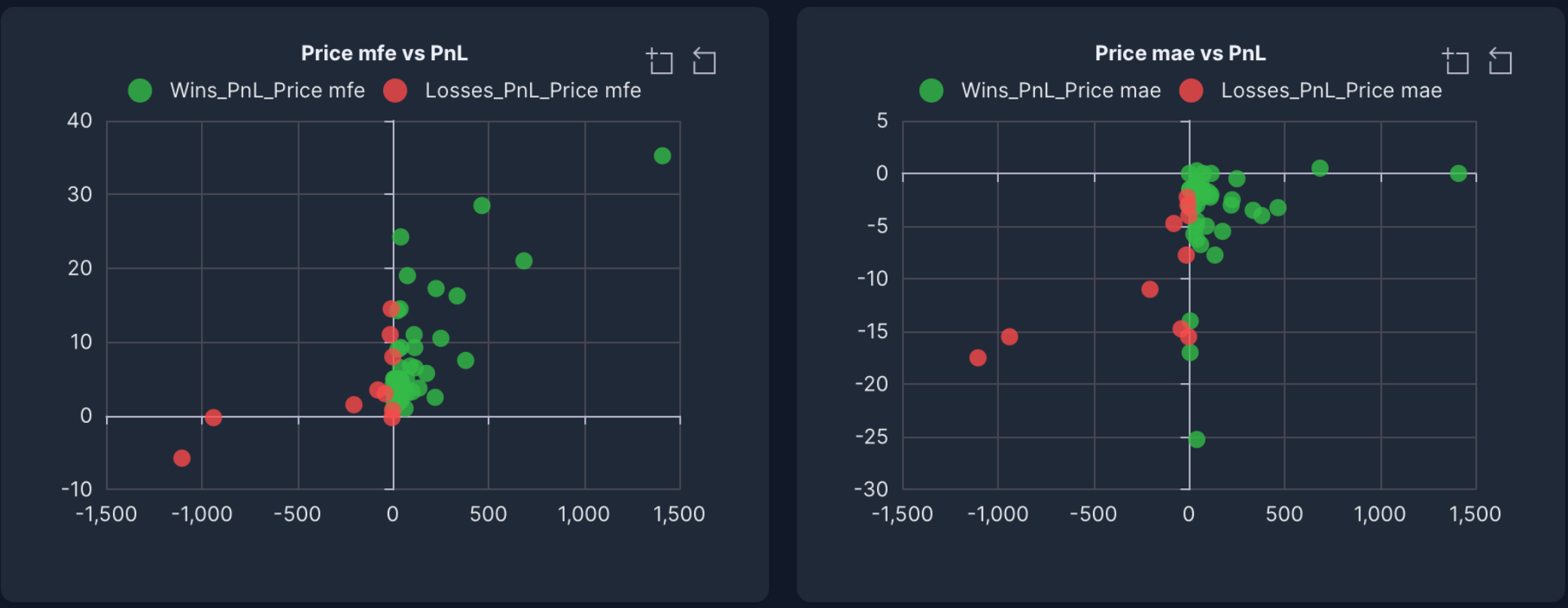Click the Price mfe vs PnL title

pos(384,53)
